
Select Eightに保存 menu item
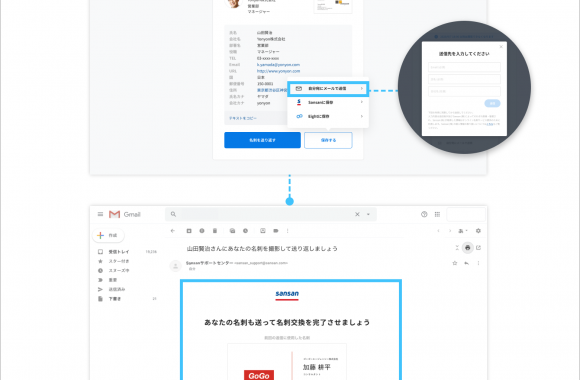point(328,116)
